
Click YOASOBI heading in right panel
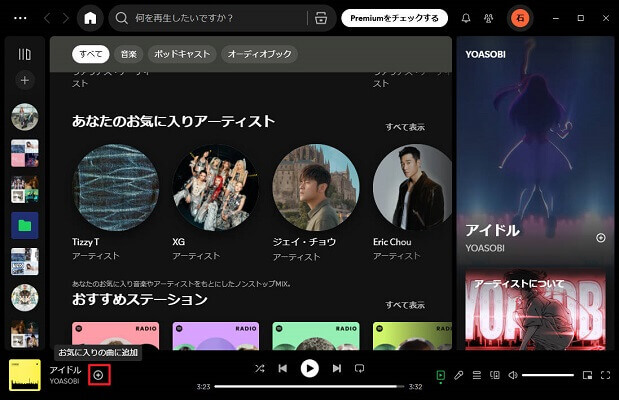[x=485, y=54]
